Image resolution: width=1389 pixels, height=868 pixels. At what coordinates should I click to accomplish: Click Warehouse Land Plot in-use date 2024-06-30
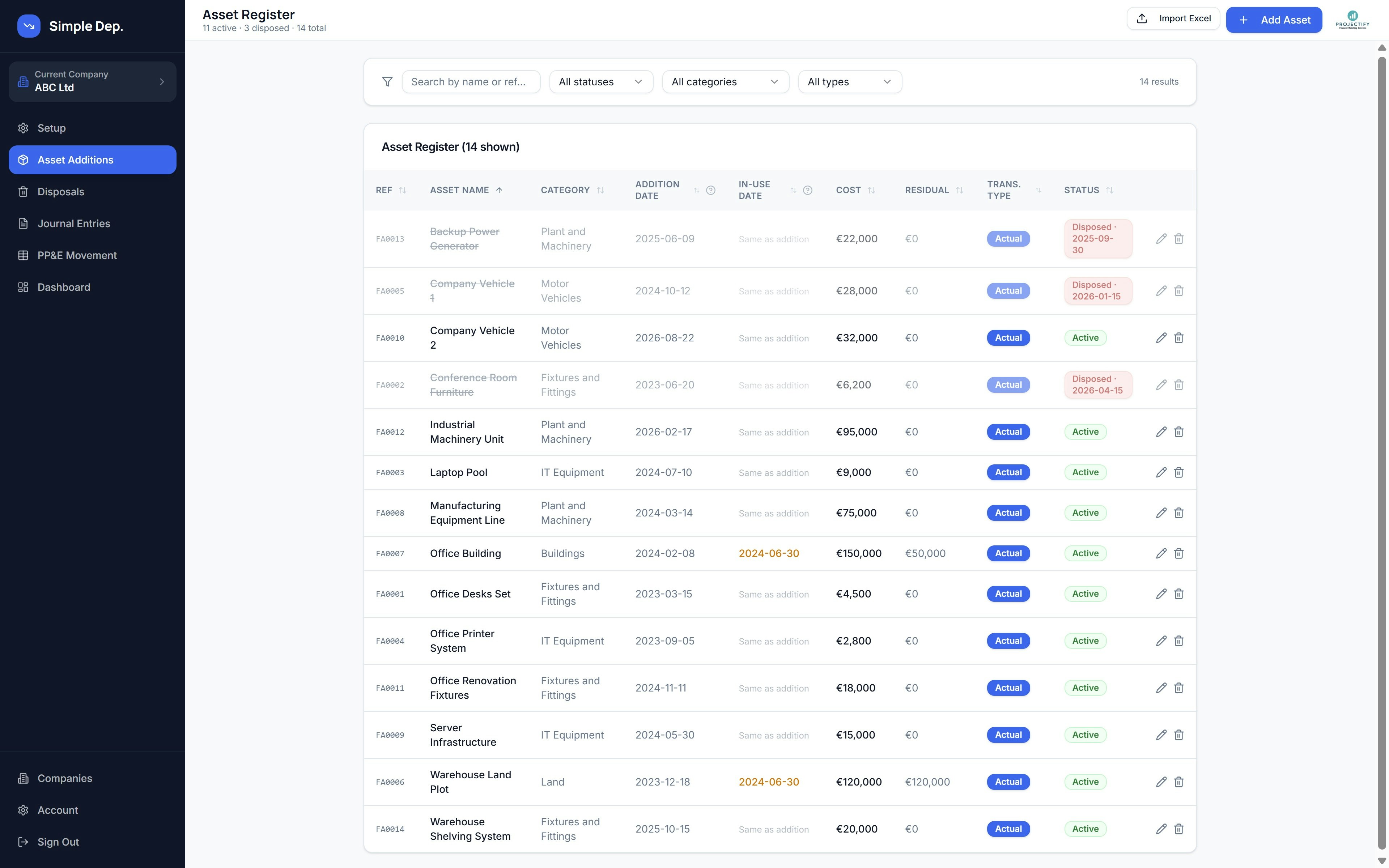[769, 782]
